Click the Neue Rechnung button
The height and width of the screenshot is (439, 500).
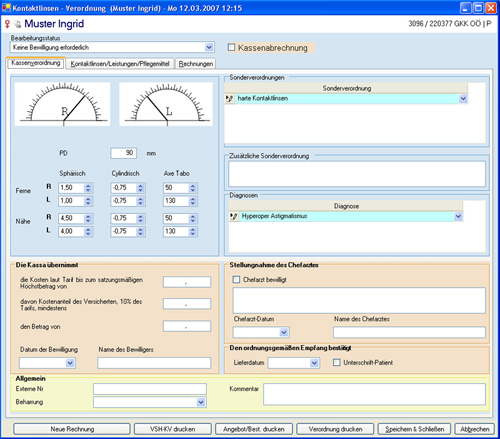(x=72, y=429)
